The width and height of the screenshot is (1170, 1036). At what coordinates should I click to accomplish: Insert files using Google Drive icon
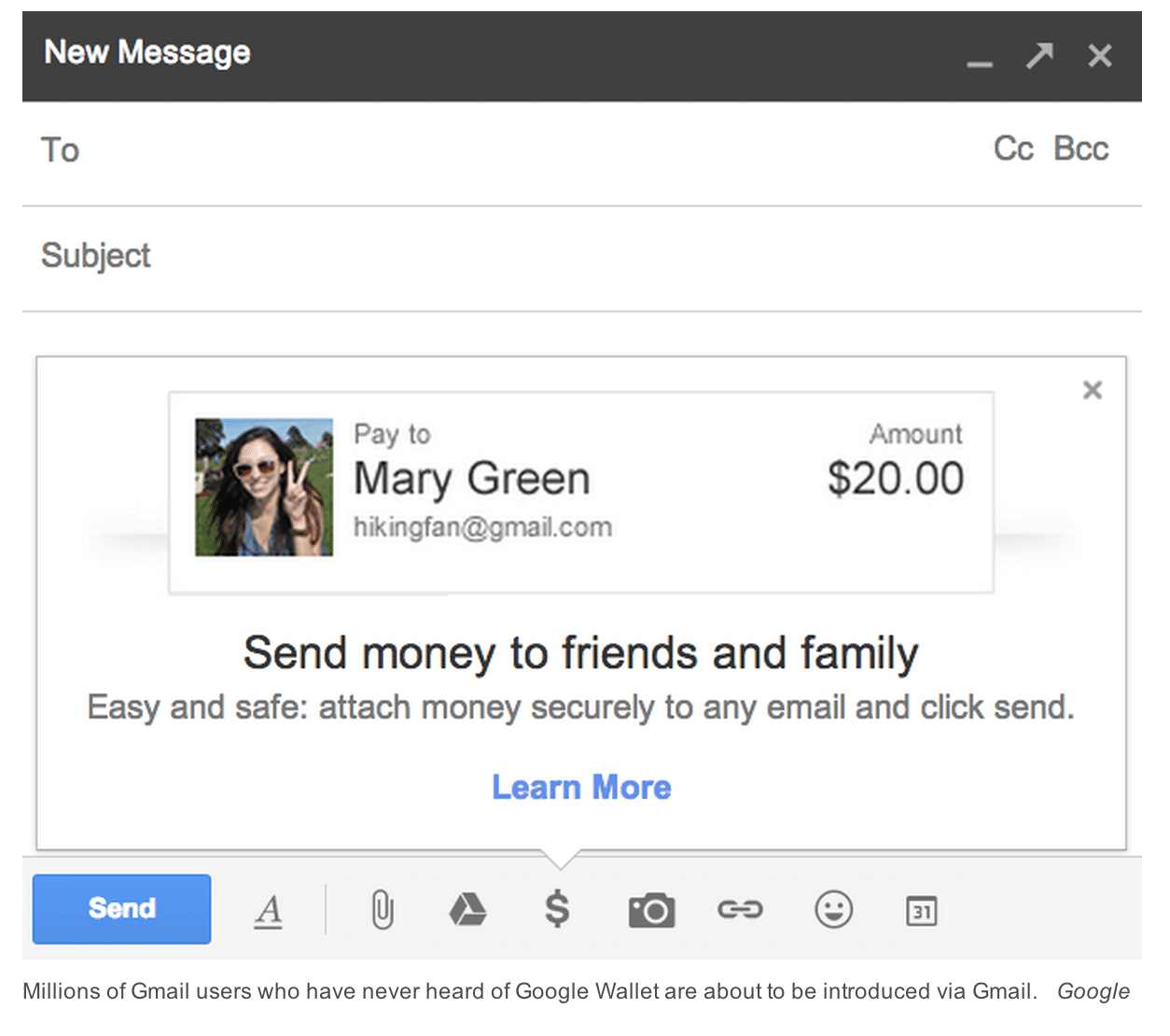tap(467, 909)
